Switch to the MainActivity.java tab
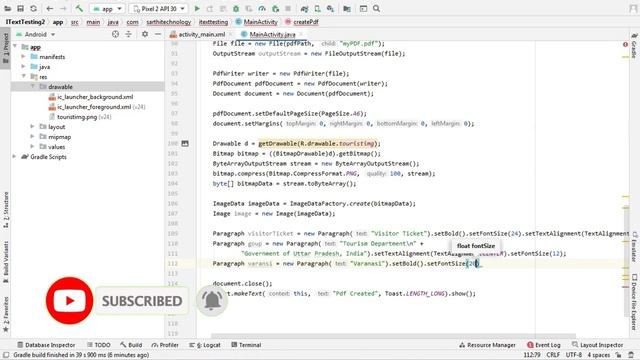The height and width of the screenshot is (360, 640). (x=272, y=35)
